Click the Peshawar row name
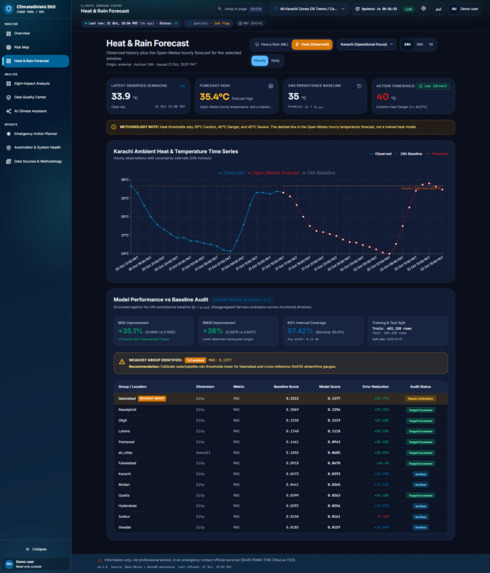This screenshot has width=490, height=573. pos(126,442)
